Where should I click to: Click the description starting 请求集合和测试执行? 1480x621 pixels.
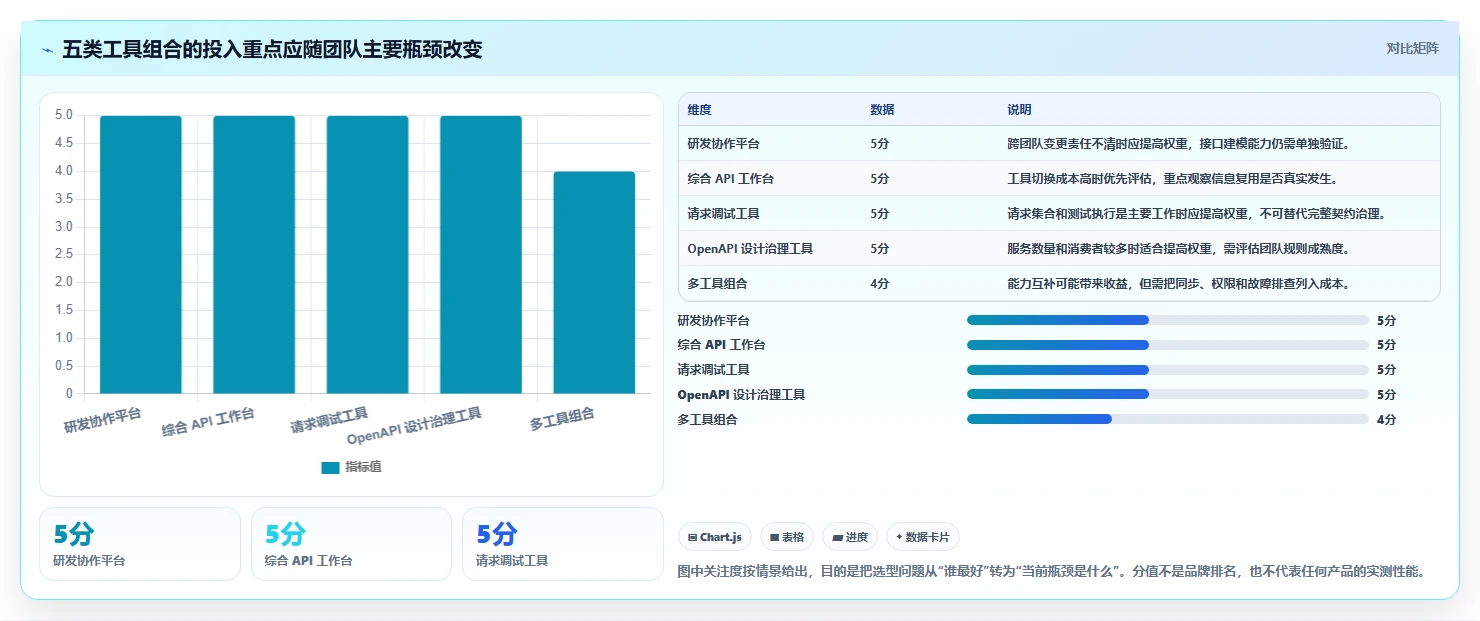pyautogui.click(x=1197, y=214)
